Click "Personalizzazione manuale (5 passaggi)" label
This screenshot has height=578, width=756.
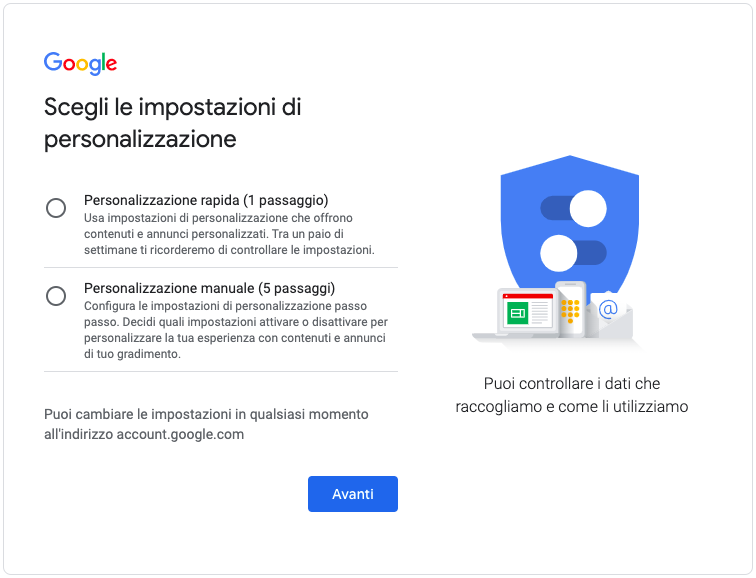click(x=209, y=288)
